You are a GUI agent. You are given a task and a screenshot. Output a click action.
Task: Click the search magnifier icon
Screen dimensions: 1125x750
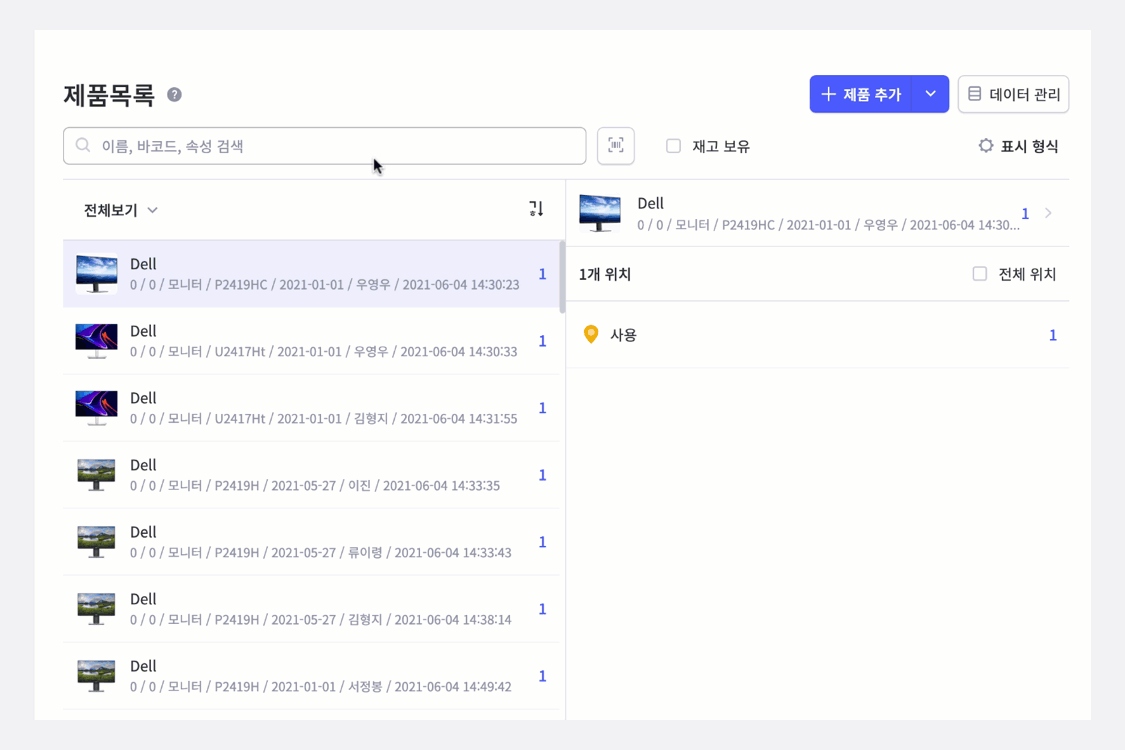tap(83, 146)
